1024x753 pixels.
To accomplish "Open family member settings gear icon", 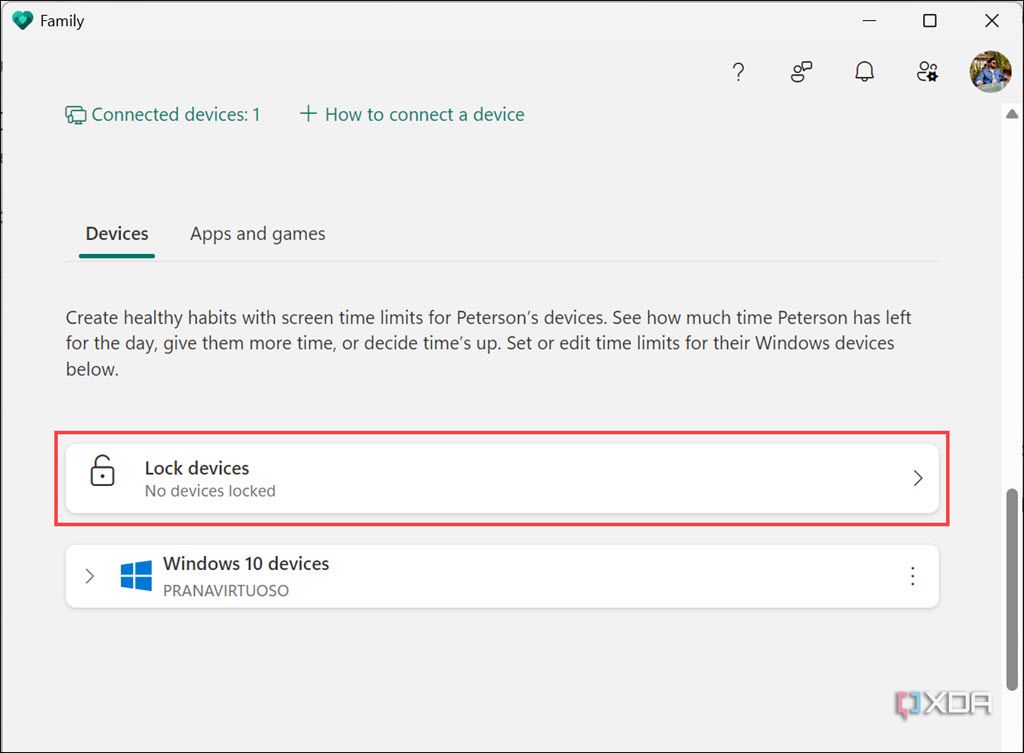I will click(x=927, y=72).
